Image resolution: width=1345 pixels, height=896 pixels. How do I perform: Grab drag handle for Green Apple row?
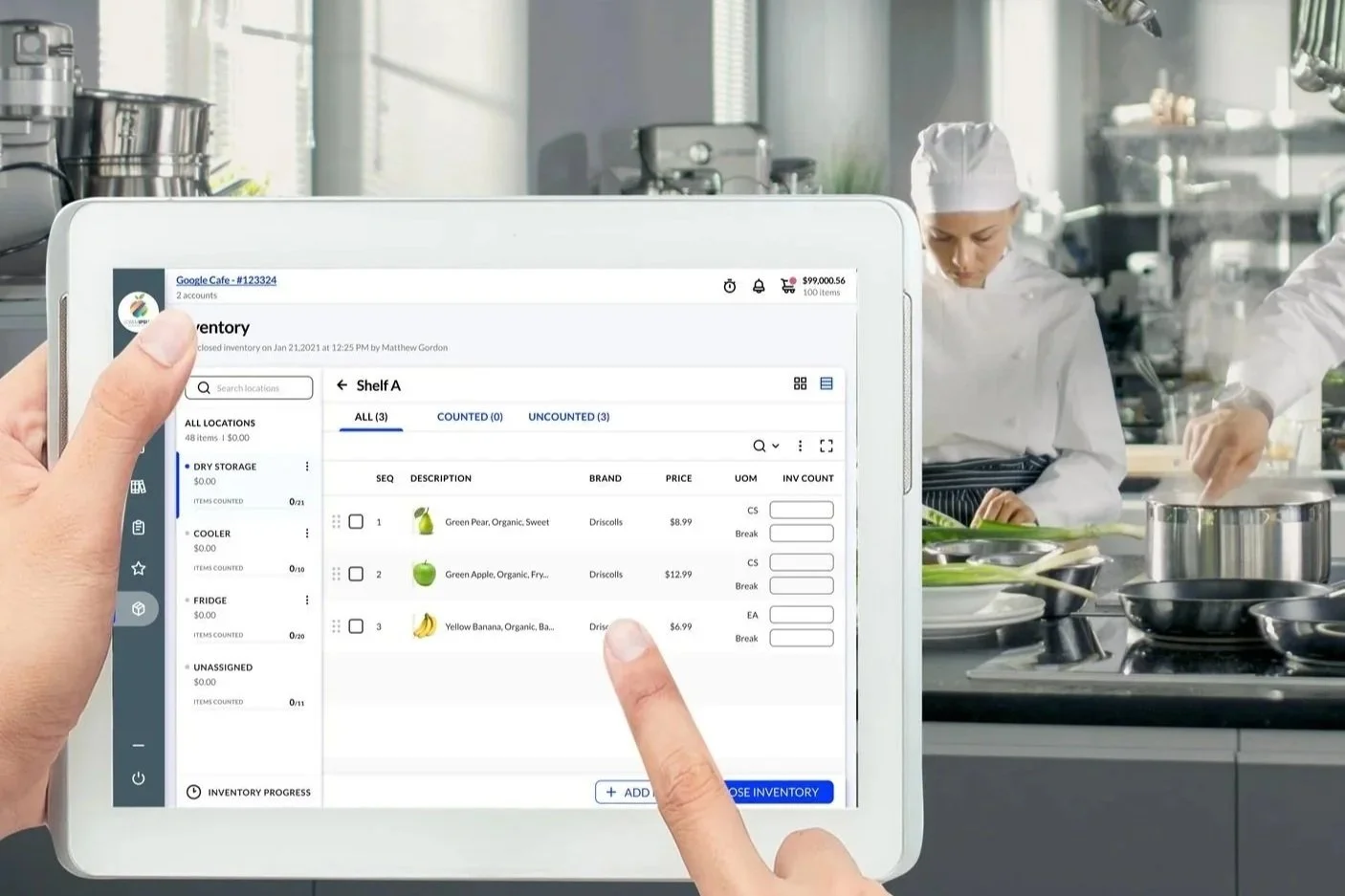[x=336, y=574]
